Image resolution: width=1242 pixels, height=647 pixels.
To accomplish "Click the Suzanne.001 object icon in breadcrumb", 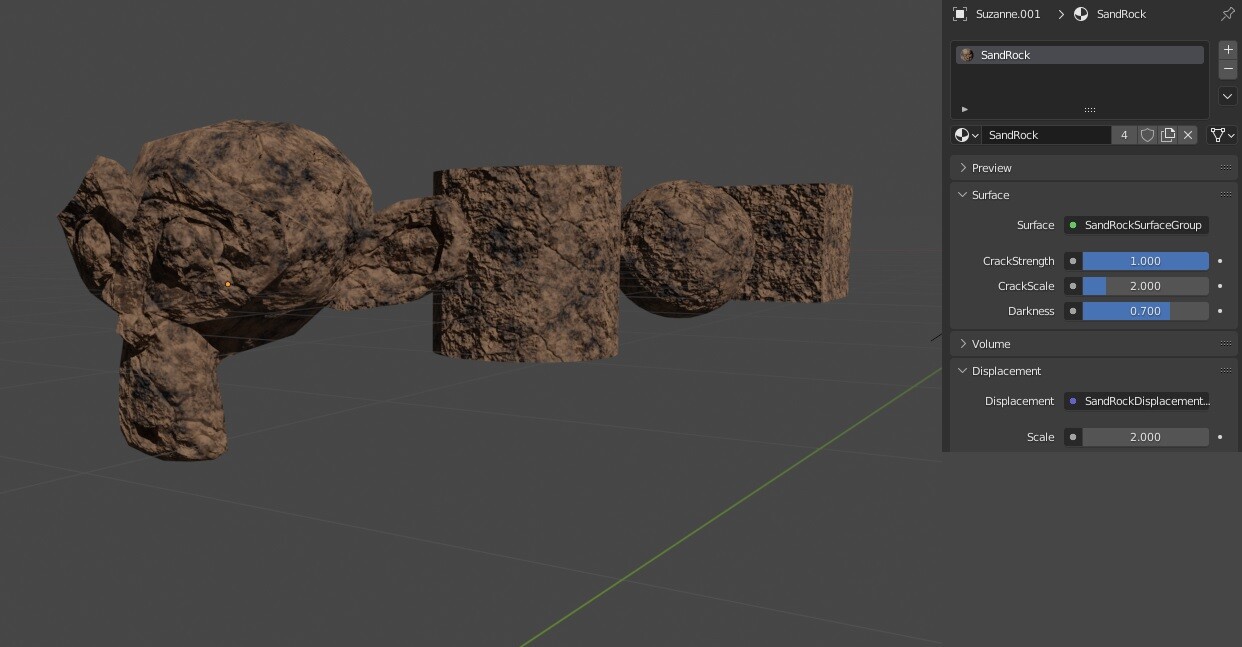I will (x=959, y=13).
